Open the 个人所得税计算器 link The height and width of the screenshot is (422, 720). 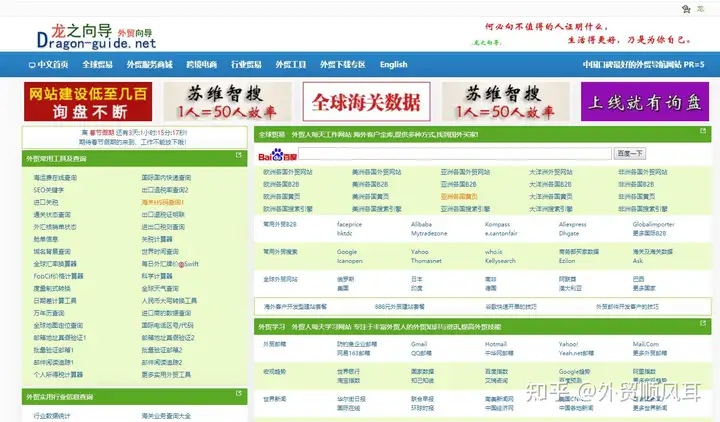pyautogui.click(x=58, y=375)
